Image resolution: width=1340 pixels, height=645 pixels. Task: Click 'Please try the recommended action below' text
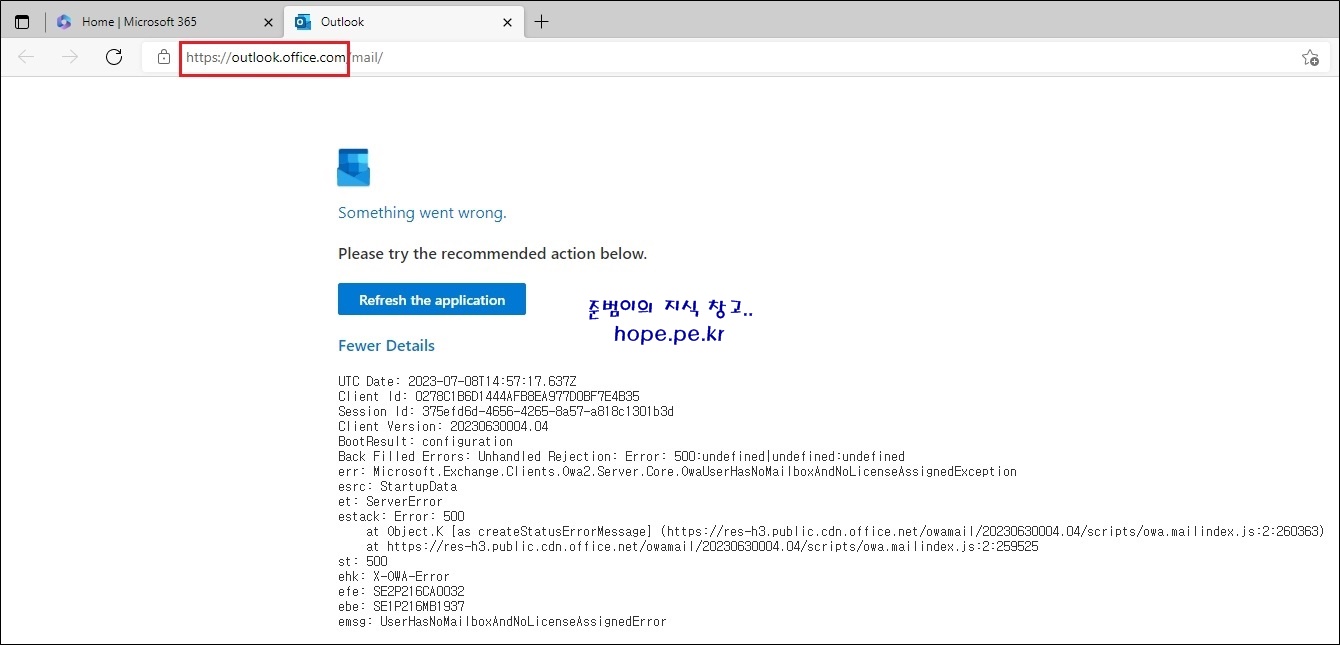492,254
